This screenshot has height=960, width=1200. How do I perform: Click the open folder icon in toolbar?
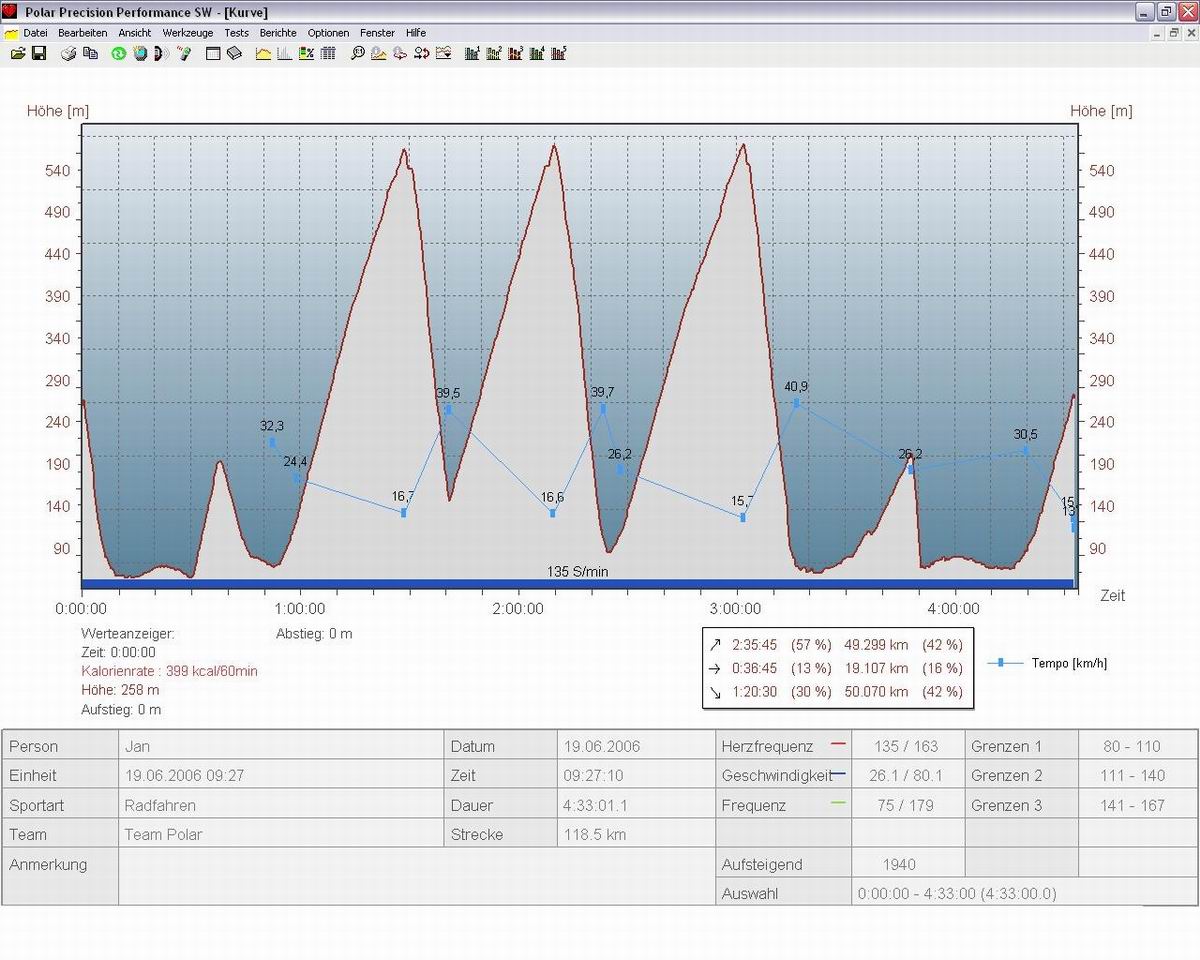[18, 53]
